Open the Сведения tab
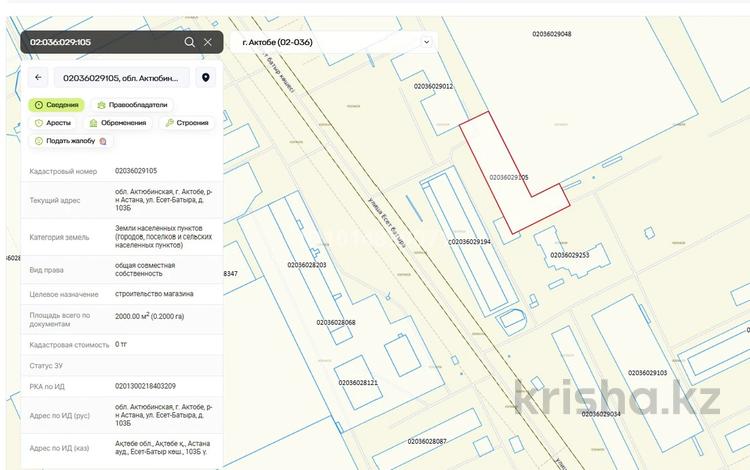 click(x=56, y=105)
